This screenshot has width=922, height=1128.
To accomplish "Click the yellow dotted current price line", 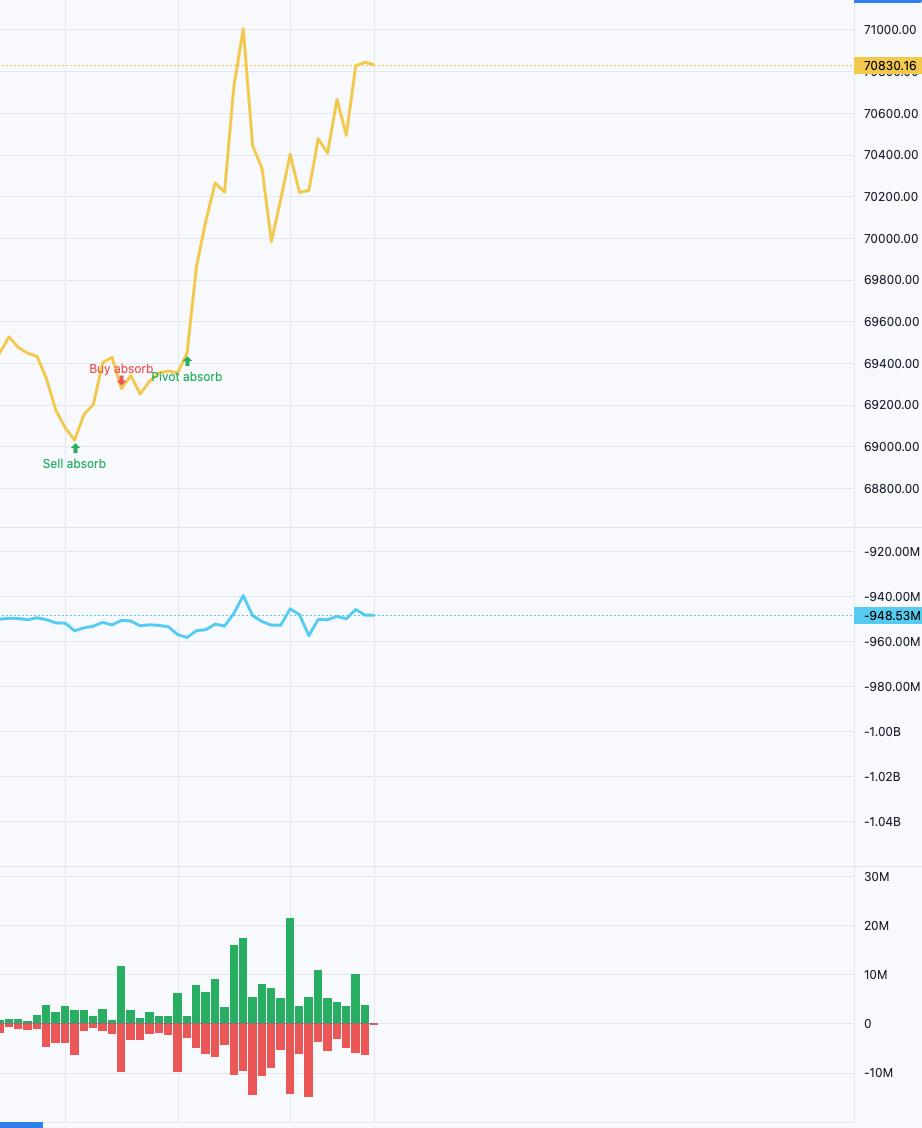I will pyautogui.click(x=600, y=66).
